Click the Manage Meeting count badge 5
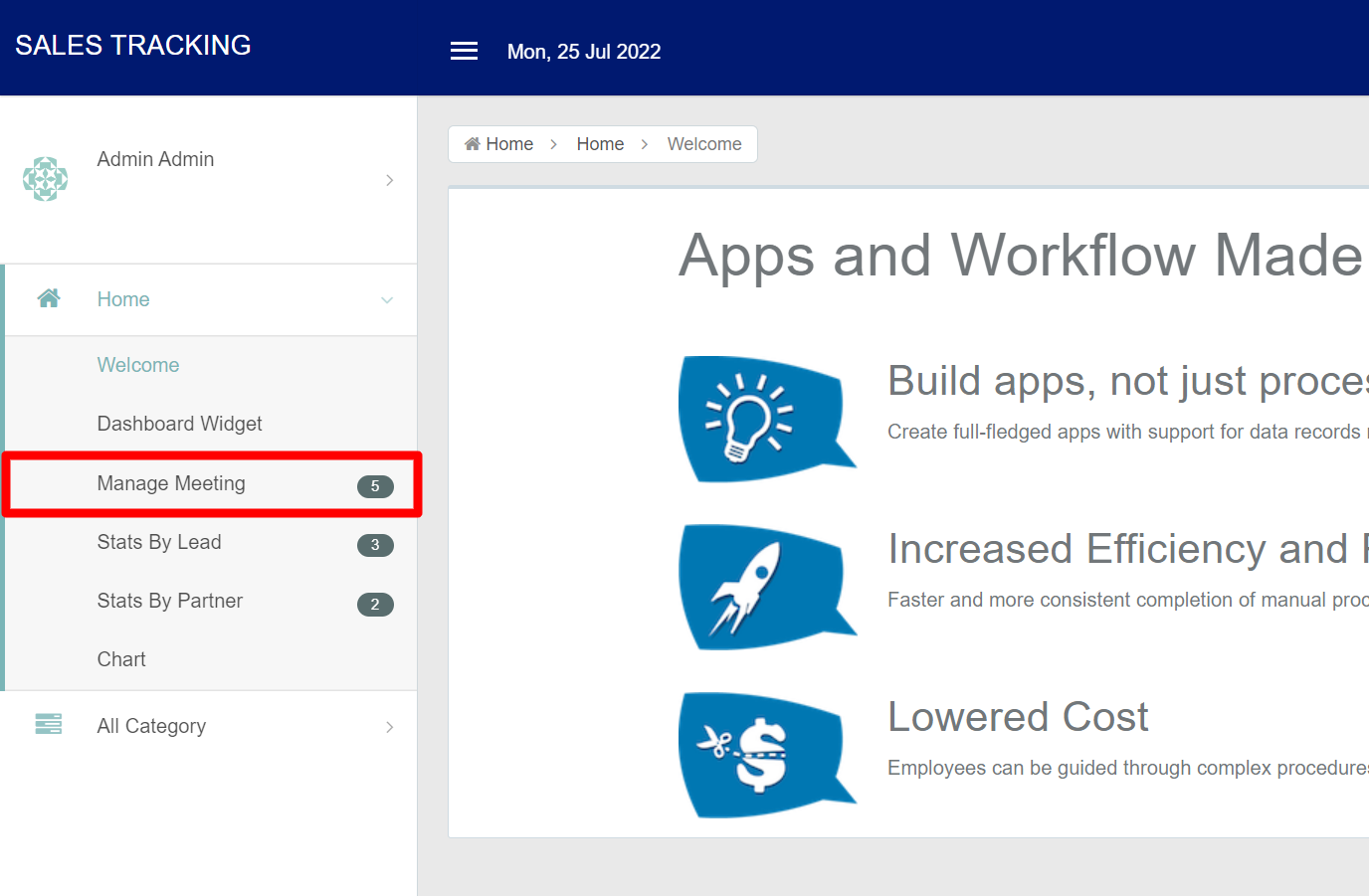The width and height of the screenshot is (1369, 896). (x=375, y=486)
